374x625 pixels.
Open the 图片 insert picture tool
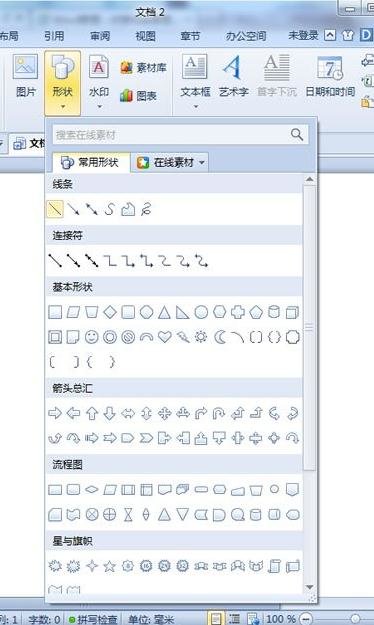[x=26, y=77]
